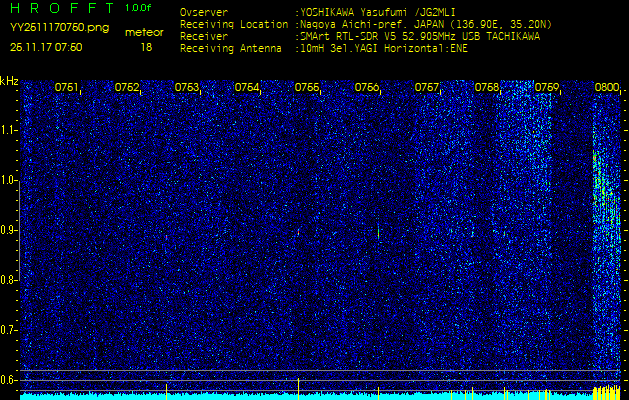The width and height of the screenshot is (629, 400).
Task: Click the 0.6 kHz axis label
Action: pyautogui.click(x=8, y=380)
